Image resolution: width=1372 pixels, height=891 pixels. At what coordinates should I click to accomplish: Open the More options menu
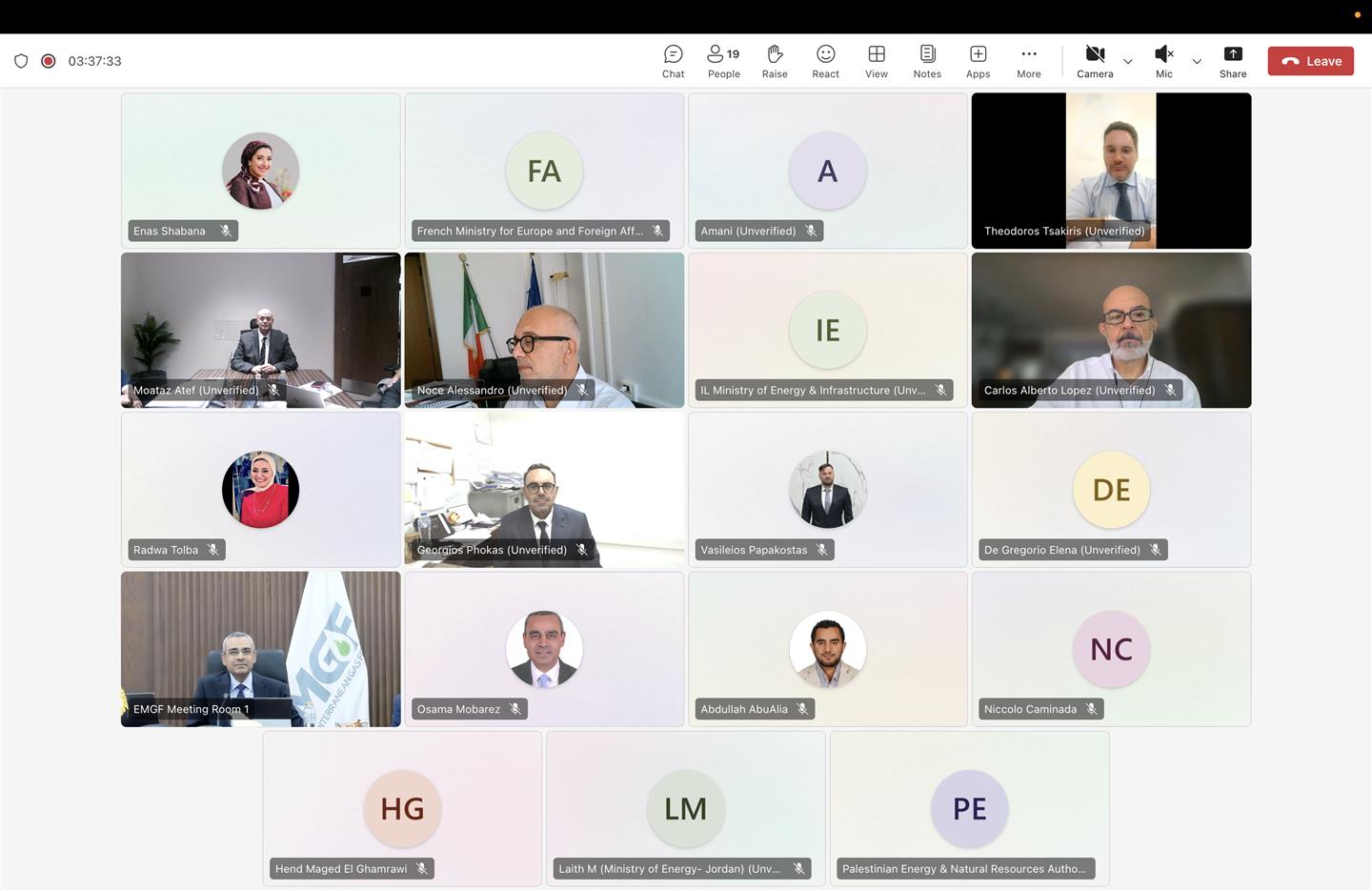point(1029,61)
